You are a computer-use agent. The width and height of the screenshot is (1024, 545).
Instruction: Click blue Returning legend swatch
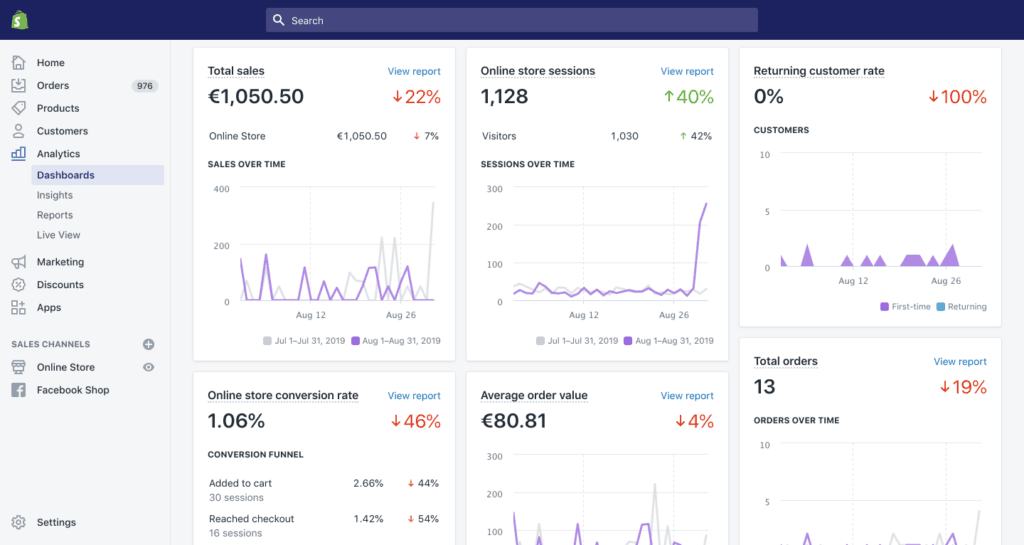(x=940, y=307)
